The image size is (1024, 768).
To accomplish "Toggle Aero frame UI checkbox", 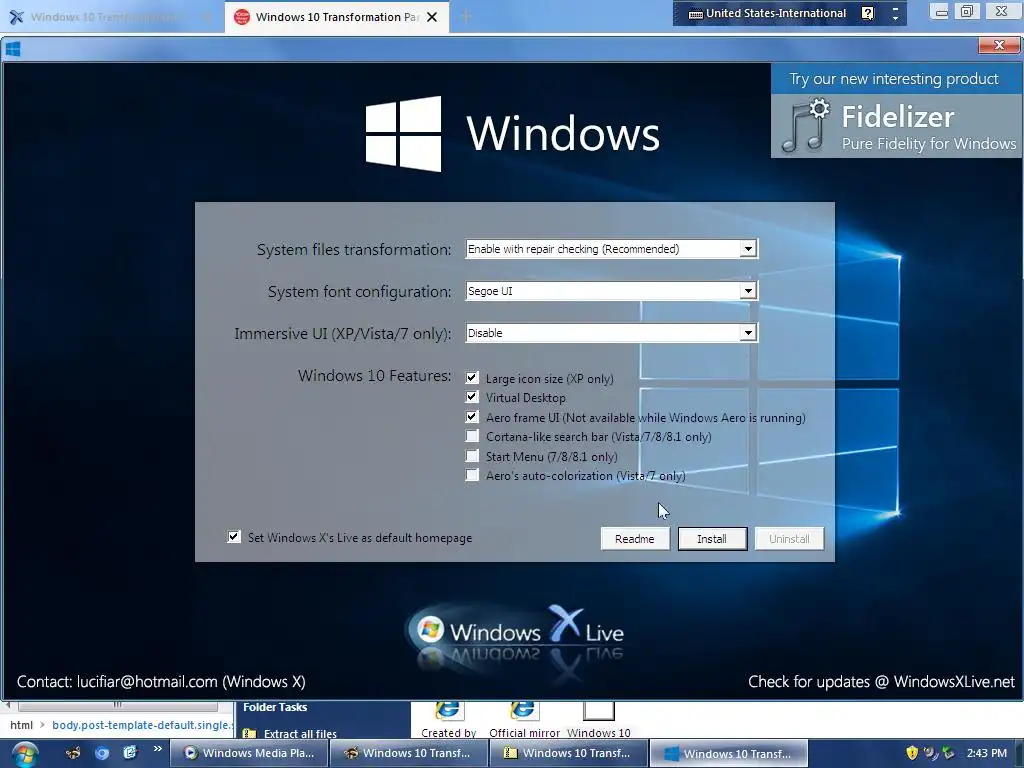I will [472, 417].
